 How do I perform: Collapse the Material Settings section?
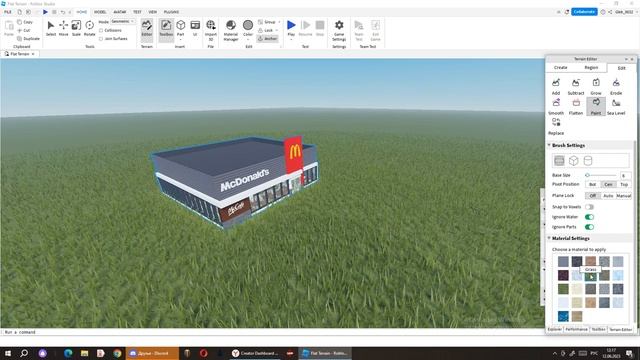(x=549, y=238)
